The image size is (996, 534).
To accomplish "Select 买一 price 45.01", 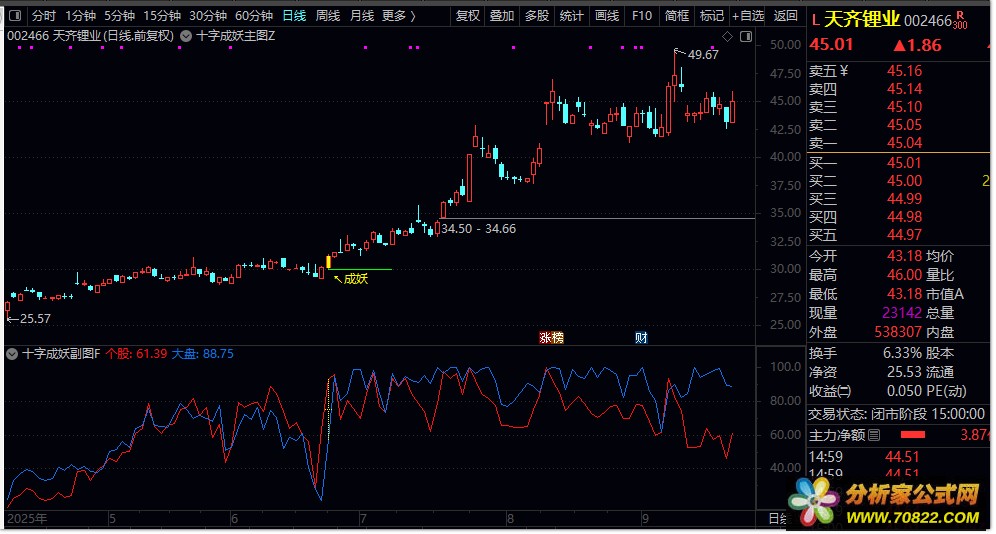I will click(904, 163).
